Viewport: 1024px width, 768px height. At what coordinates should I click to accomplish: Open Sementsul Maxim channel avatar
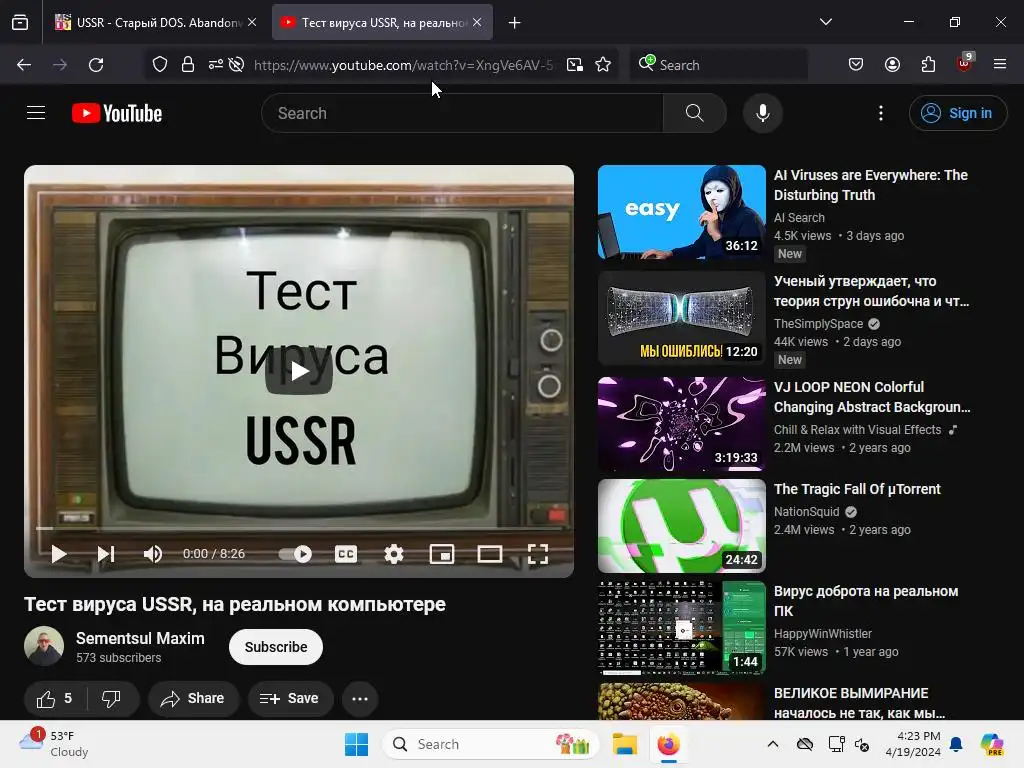click(44, 646)
